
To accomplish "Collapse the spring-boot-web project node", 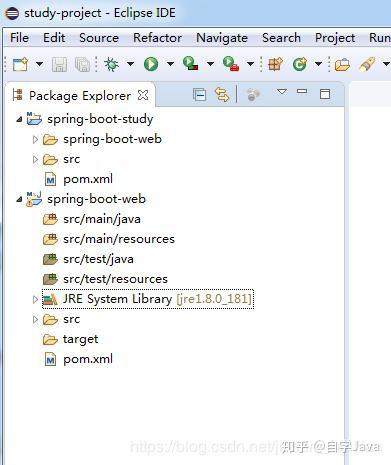I will point(19,199).
